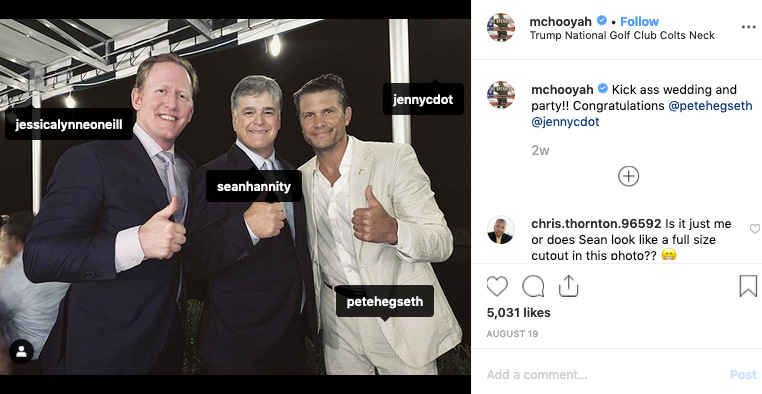Select the petehegseth photo tag

click(384, 302)
